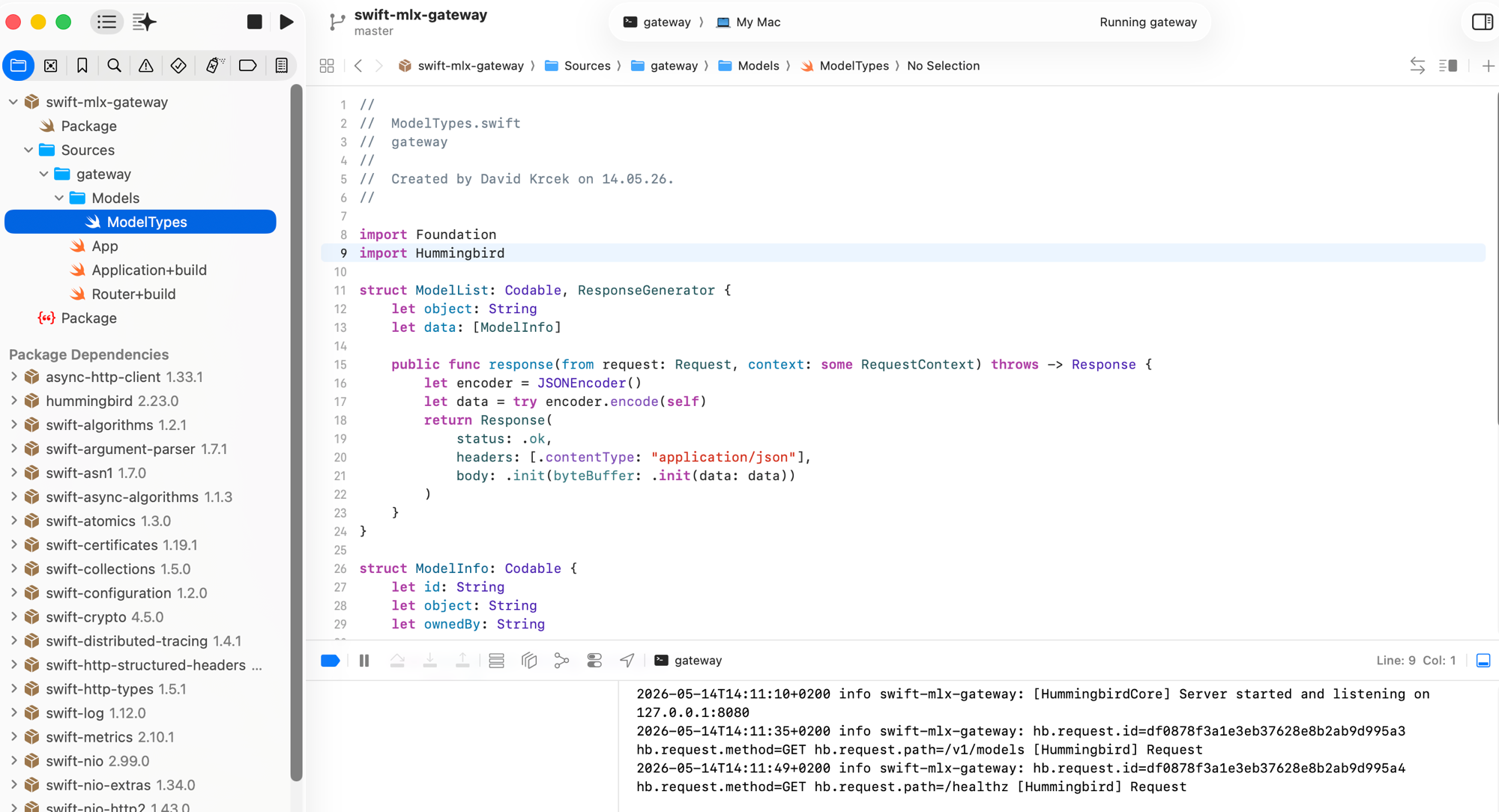
Task: Open the Report navigator icon
Action: 282,66
